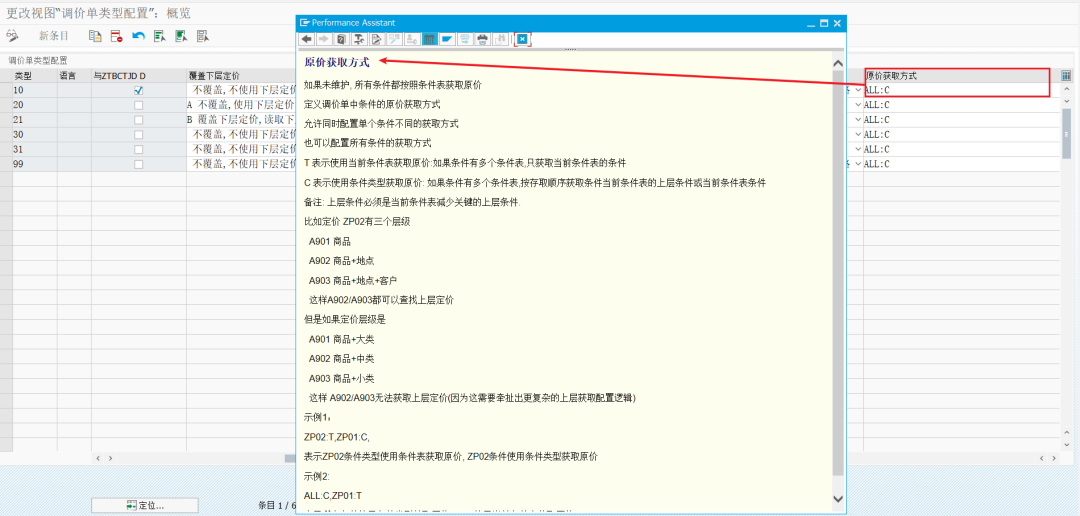
Task: Minimize the Performance Assistant window
Action: (811, 23)
